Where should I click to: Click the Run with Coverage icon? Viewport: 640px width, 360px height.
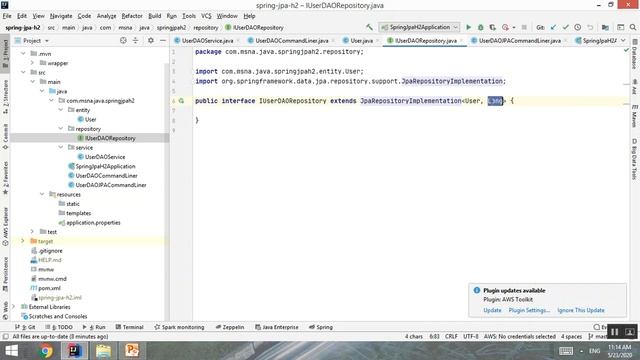[493, 27]
